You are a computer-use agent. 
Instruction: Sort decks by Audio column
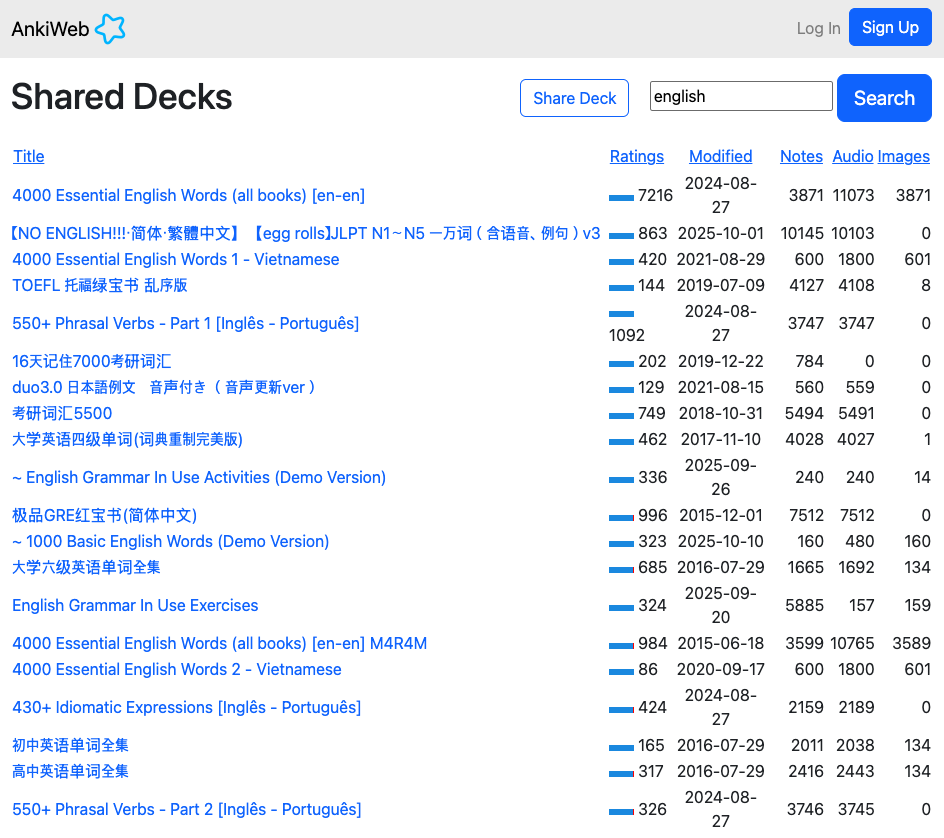tap(852, 156)
